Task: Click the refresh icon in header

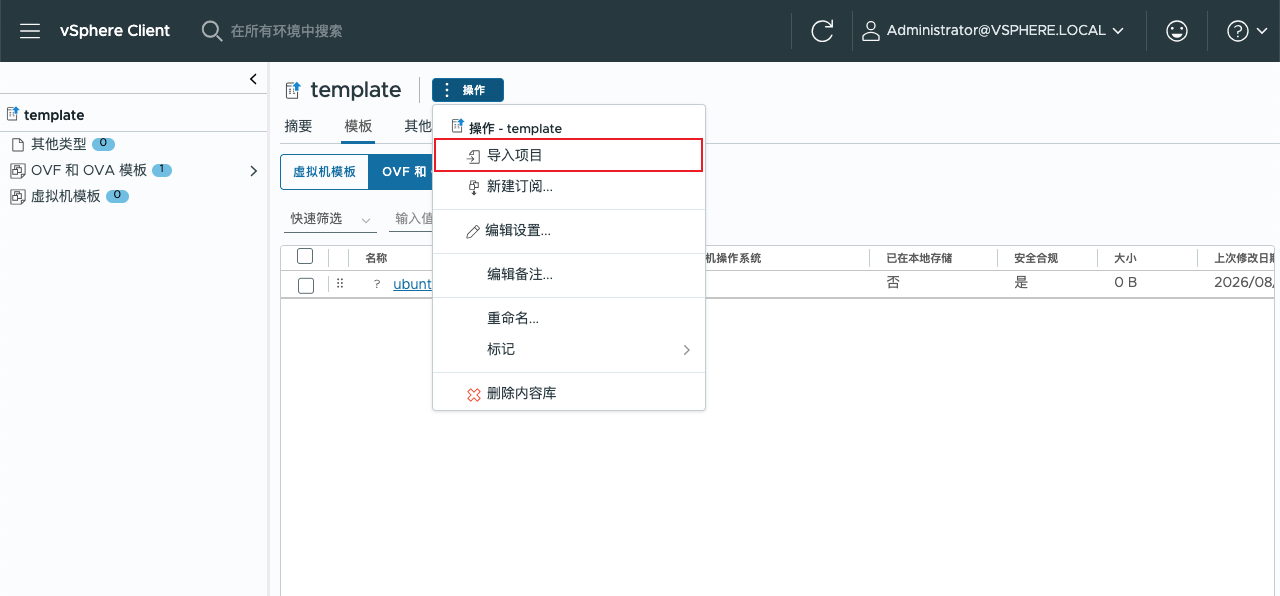Action: tap(822, 31)
